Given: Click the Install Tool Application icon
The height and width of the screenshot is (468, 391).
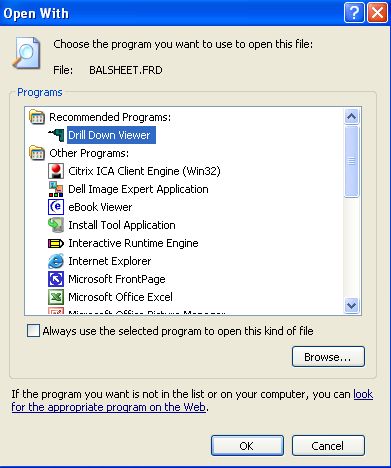Looking at the screenshot, I should [x=56, y=225].
